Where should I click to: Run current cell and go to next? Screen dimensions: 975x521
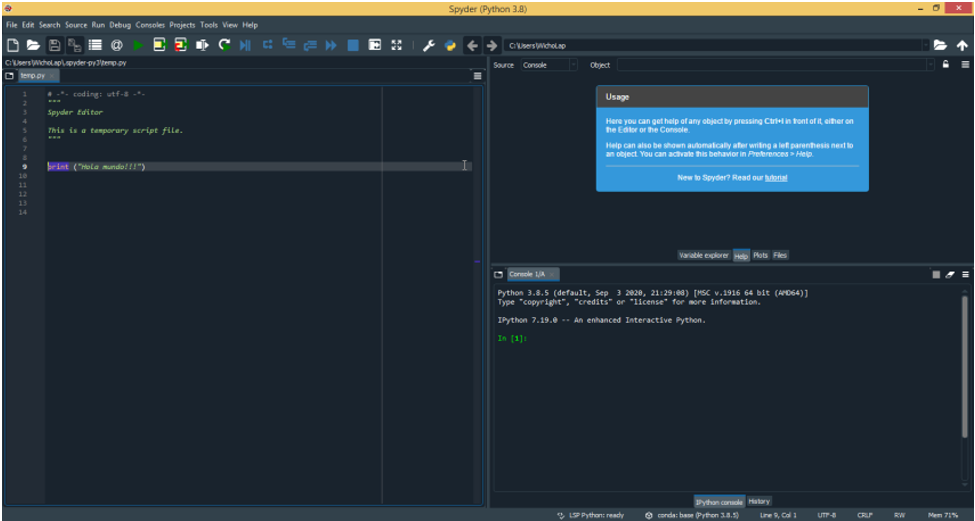click(181, 45)
